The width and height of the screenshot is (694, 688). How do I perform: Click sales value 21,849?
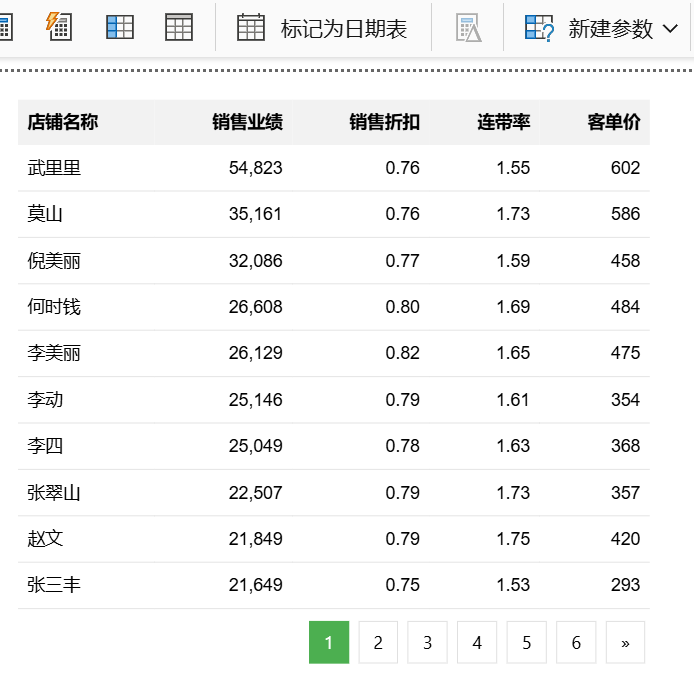(x=255, y=539)
